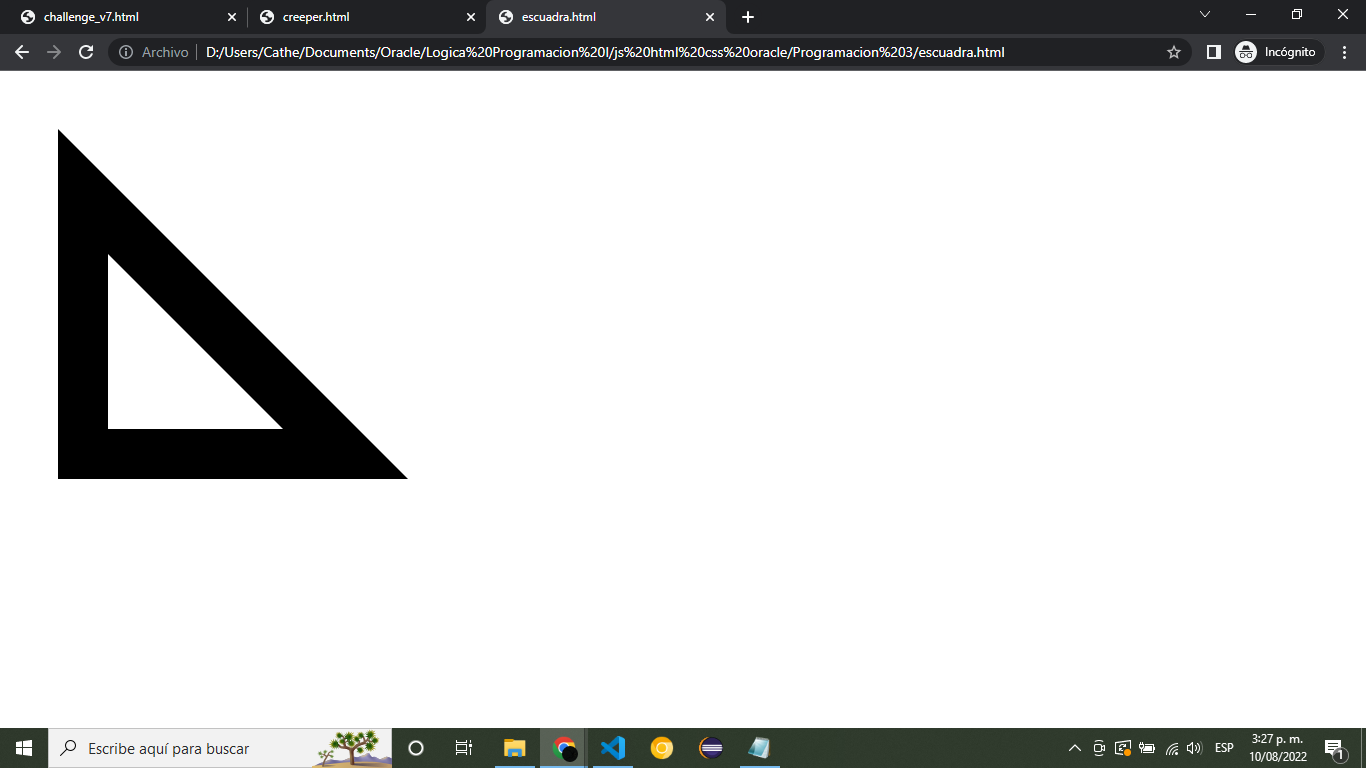Open a new browser tab

748,17
